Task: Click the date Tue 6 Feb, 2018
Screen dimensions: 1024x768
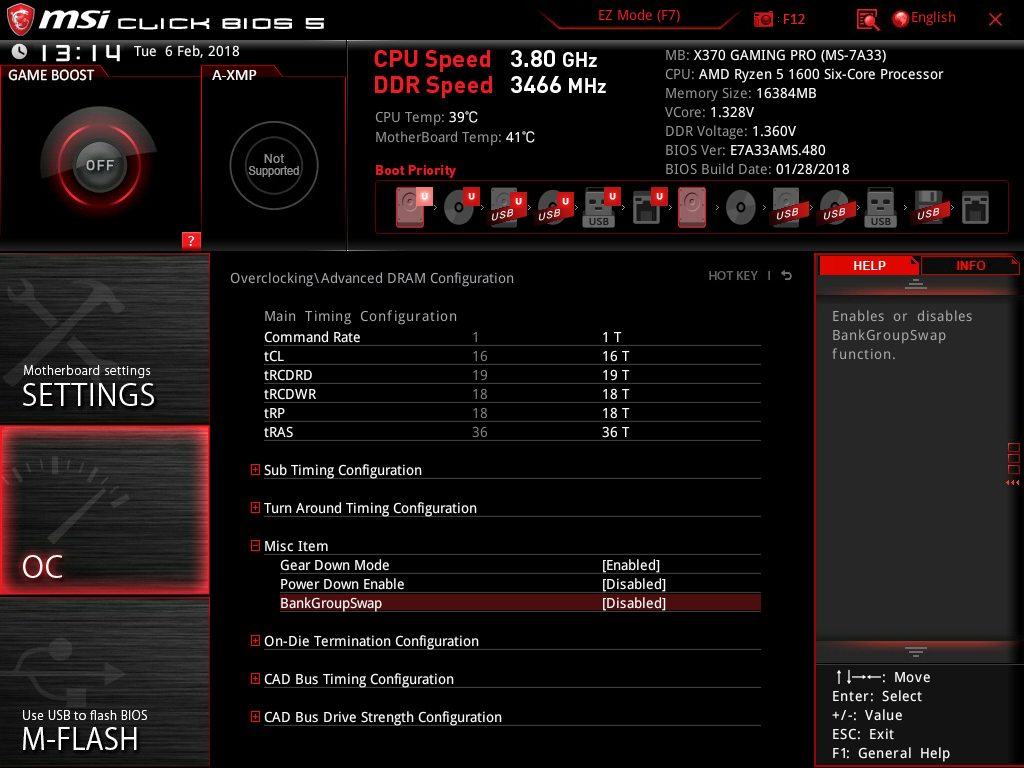Action: pyautogui.click(x=187, y=51)
